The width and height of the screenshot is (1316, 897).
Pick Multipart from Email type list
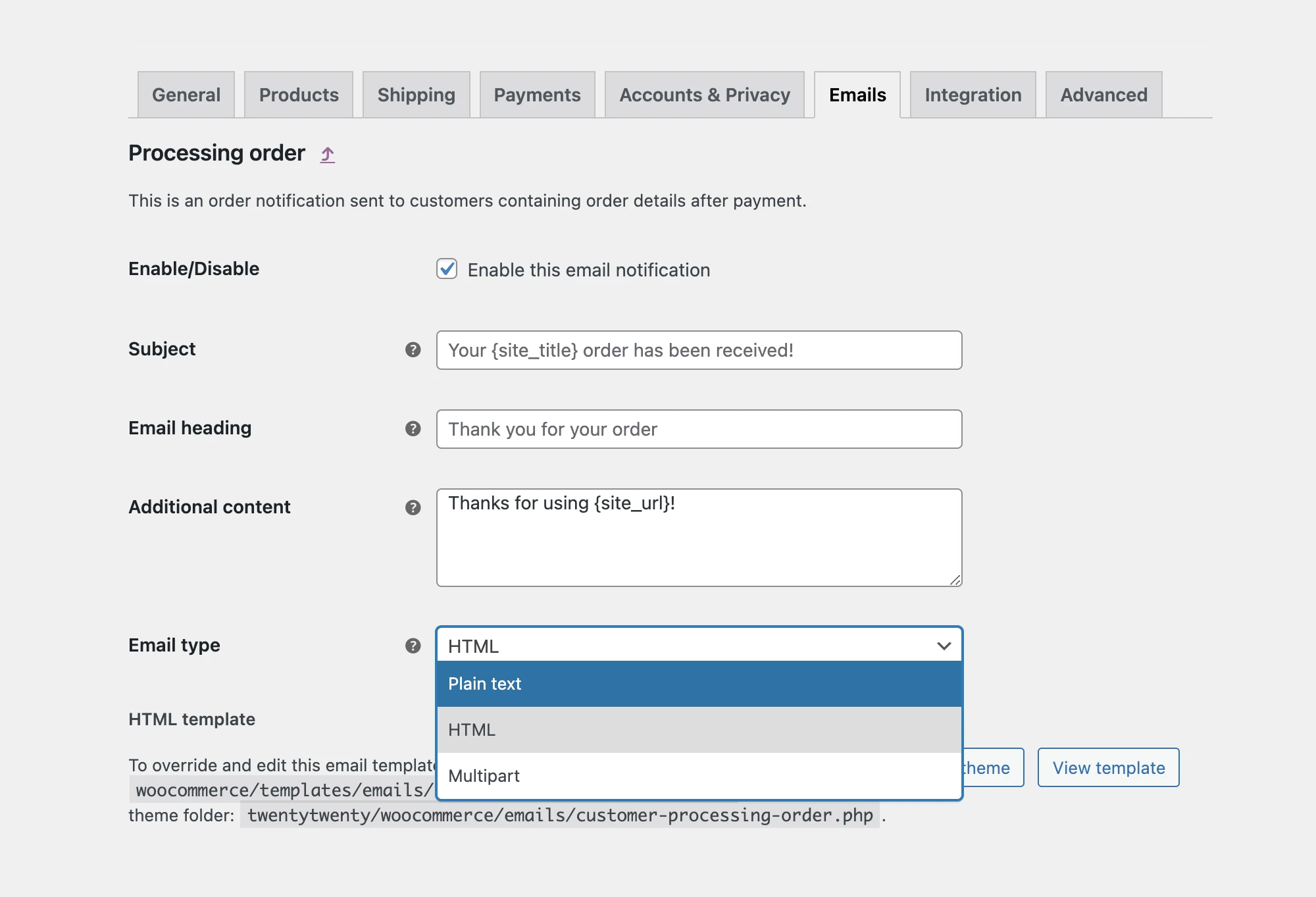[x=699, y=776]
